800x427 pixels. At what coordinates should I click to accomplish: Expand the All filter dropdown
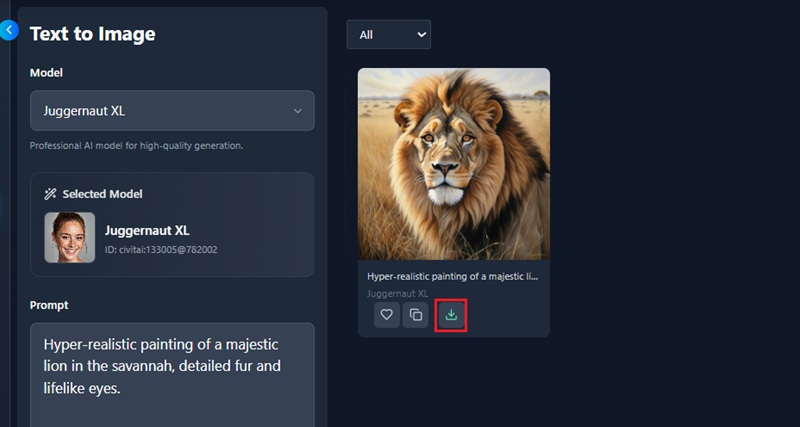(388, 35)
